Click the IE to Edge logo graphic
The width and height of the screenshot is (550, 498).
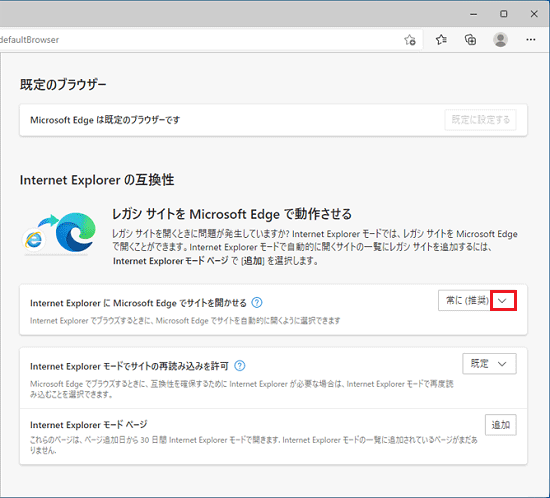click(x=59, y=233)
